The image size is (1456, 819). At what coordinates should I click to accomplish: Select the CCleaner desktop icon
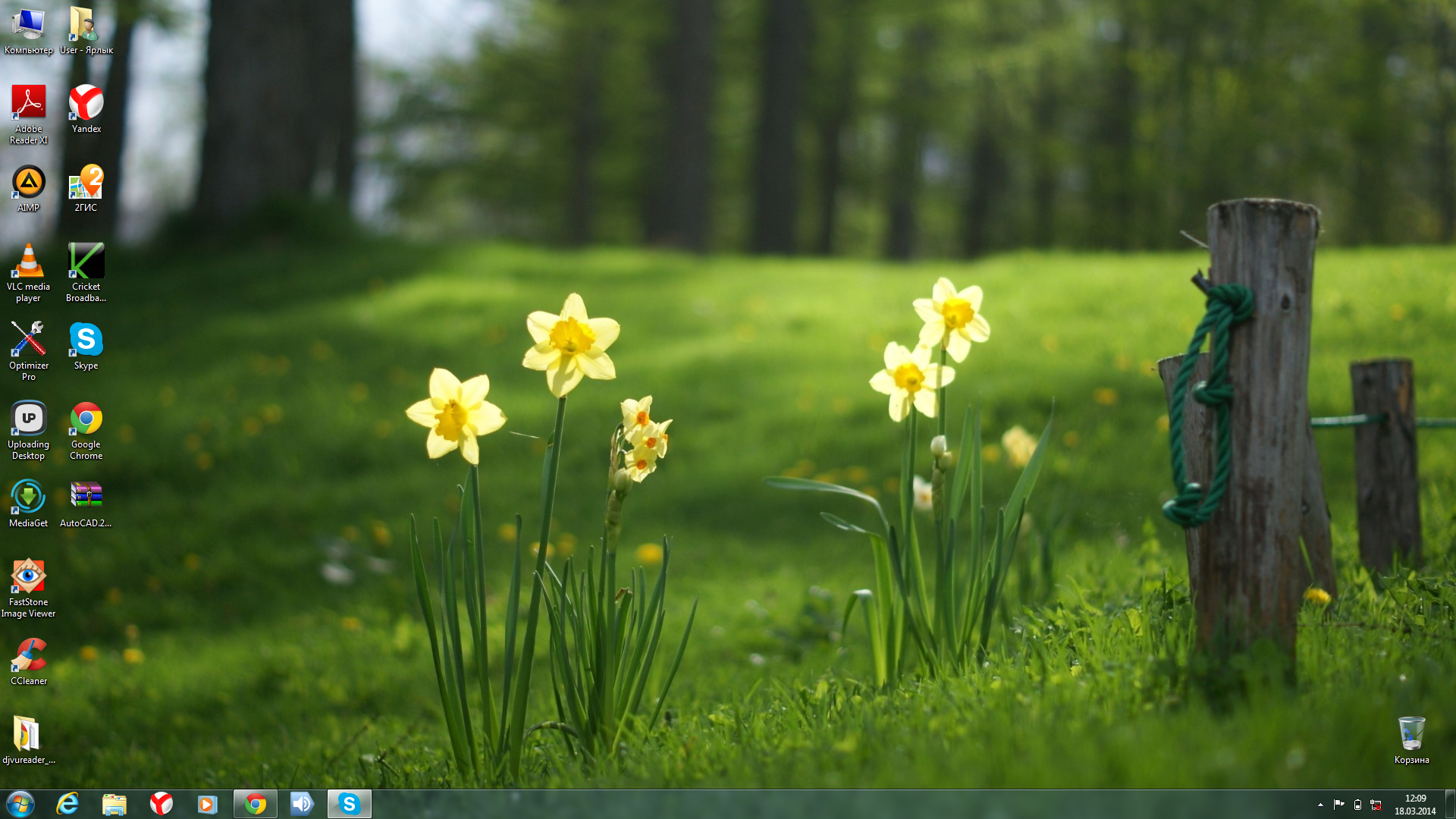tap(28, 662)
